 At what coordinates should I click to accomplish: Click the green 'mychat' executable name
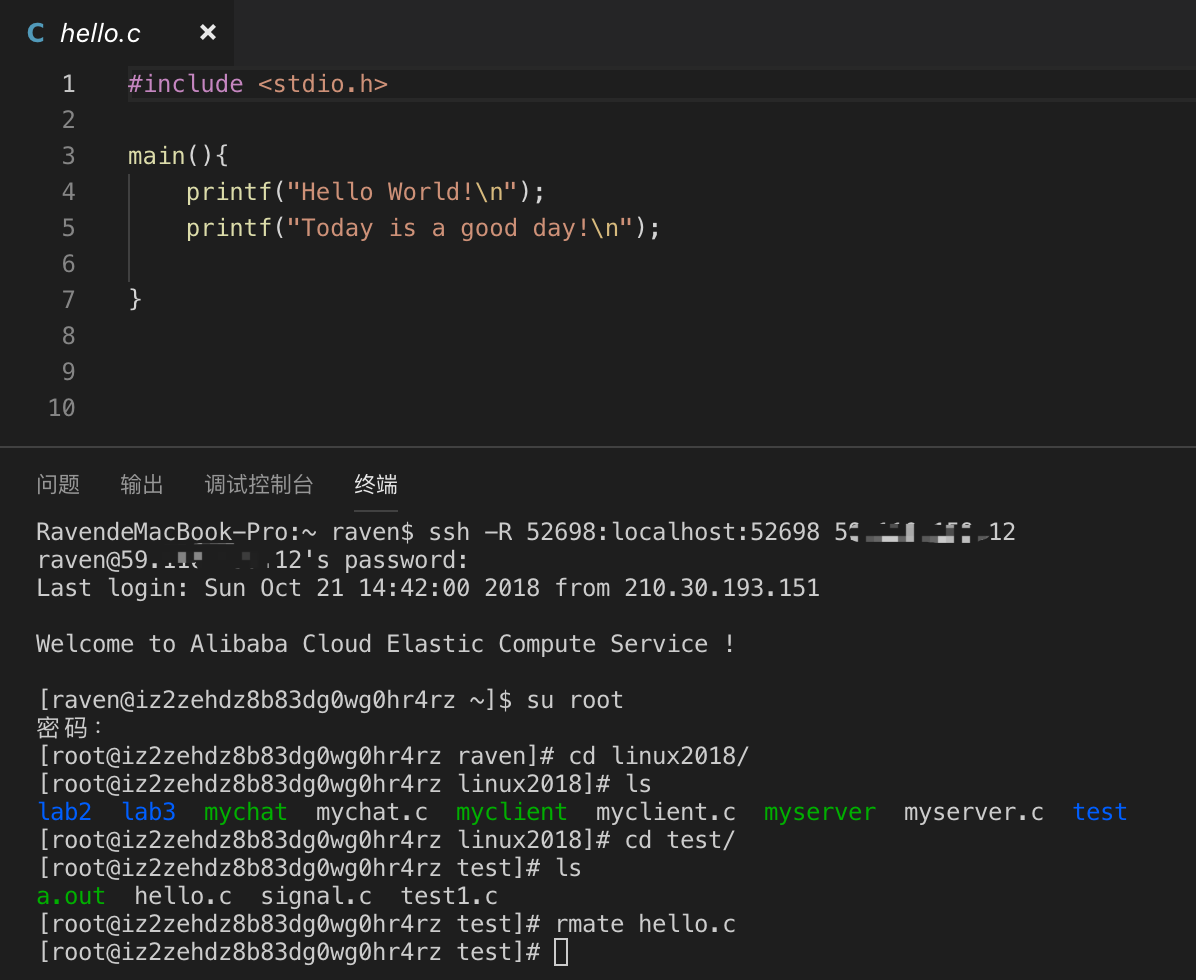click(246, 812)
